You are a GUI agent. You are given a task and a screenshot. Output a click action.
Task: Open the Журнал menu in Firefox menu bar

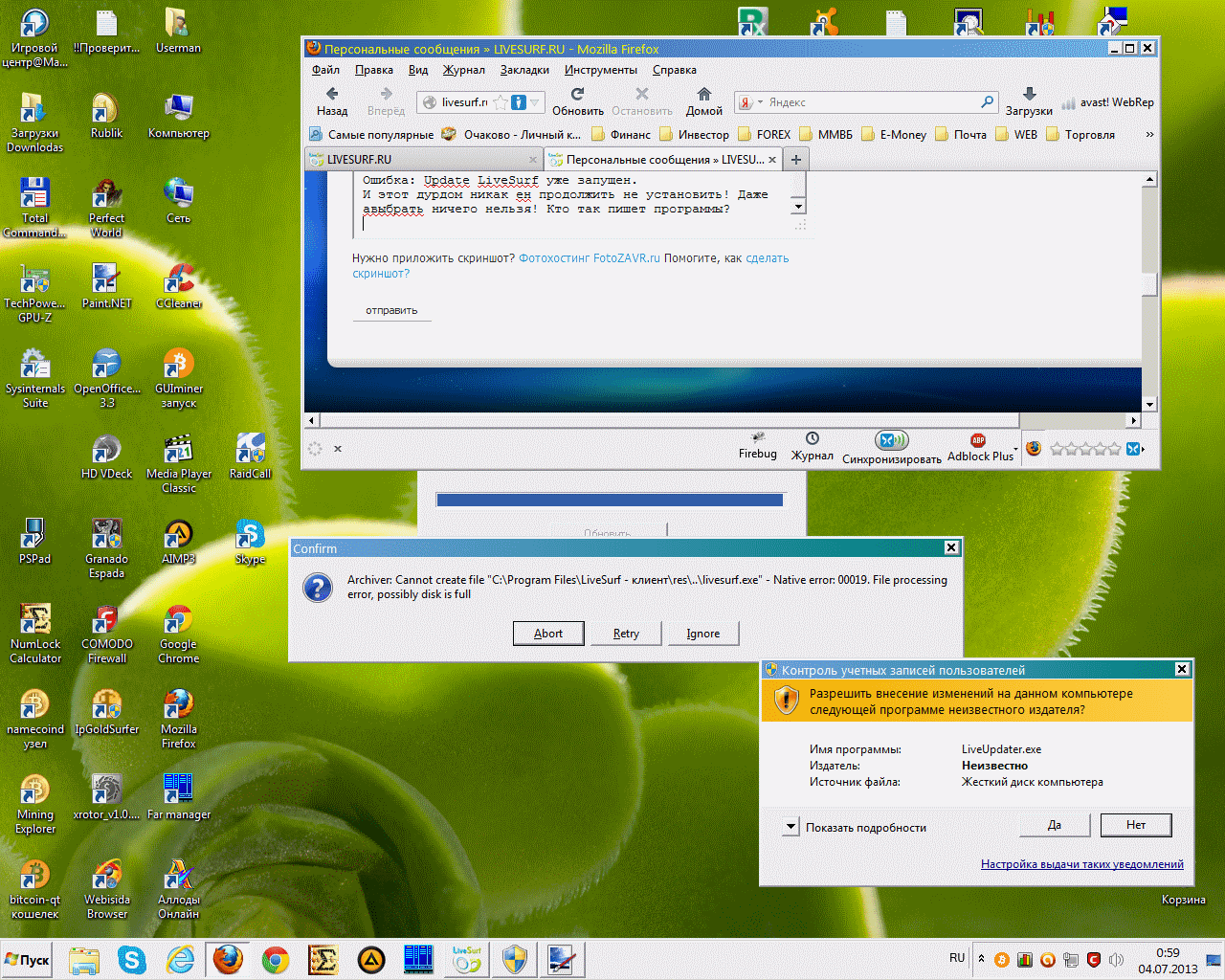(x=463, y=70)
